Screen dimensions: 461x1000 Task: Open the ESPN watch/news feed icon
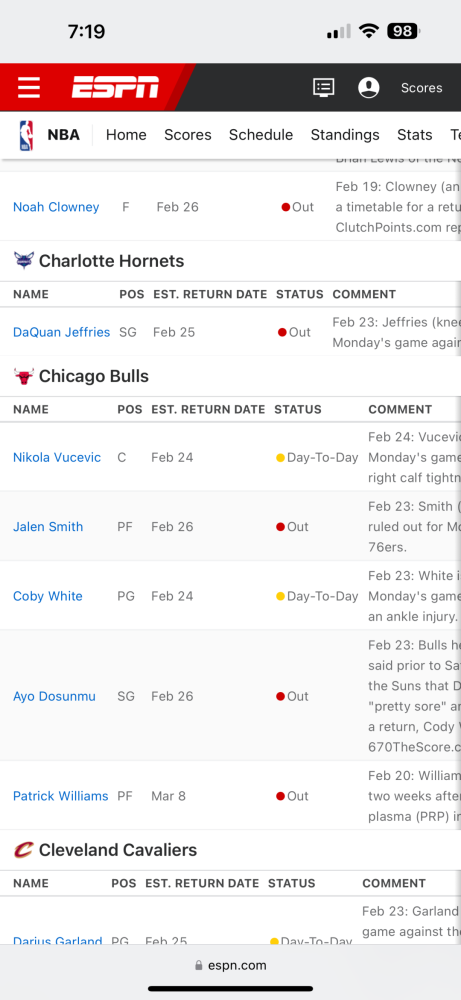point(324,87)
